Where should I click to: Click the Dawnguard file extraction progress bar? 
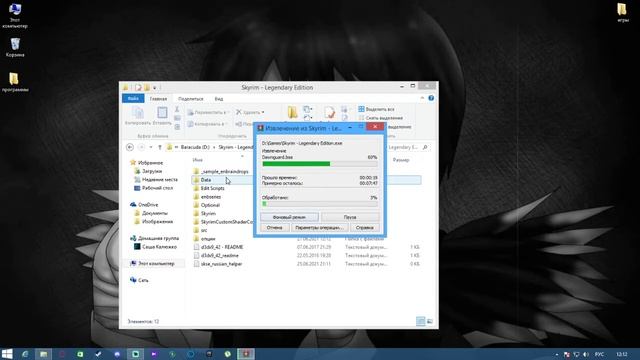tap(320, 164)
